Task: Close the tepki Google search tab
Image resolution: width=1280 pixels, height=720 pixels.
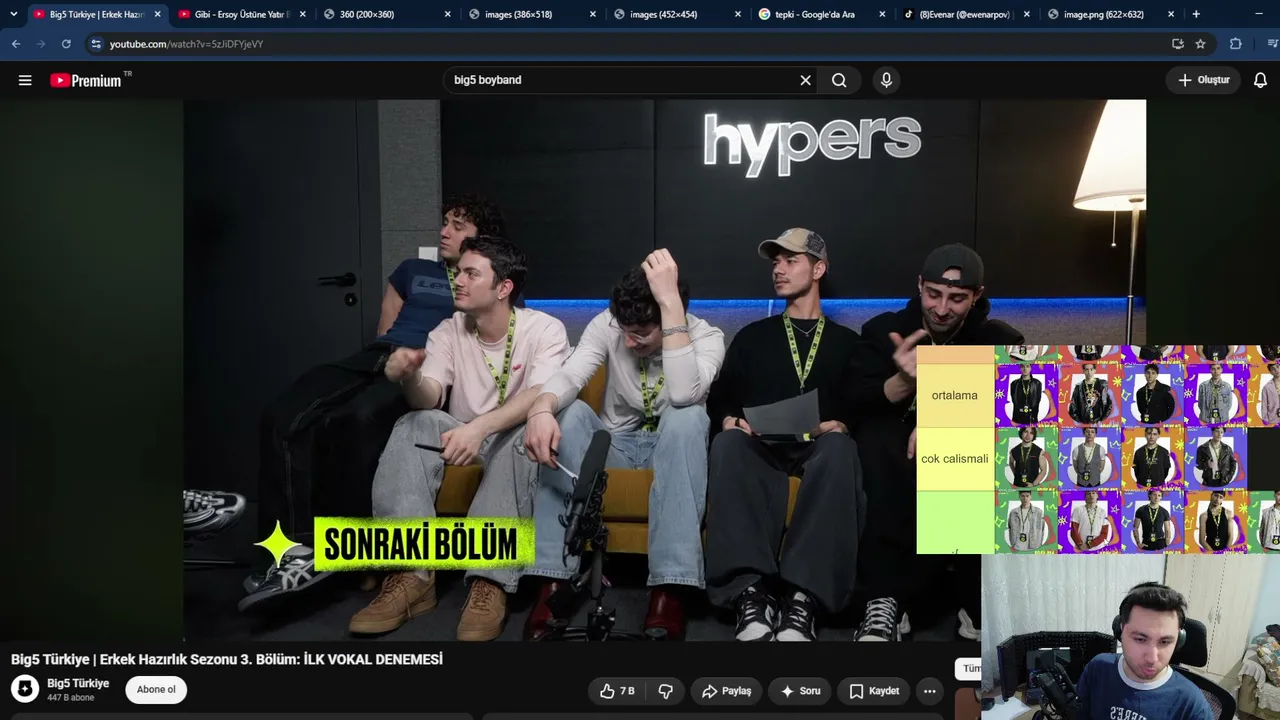Action: (x=882, y=14)
